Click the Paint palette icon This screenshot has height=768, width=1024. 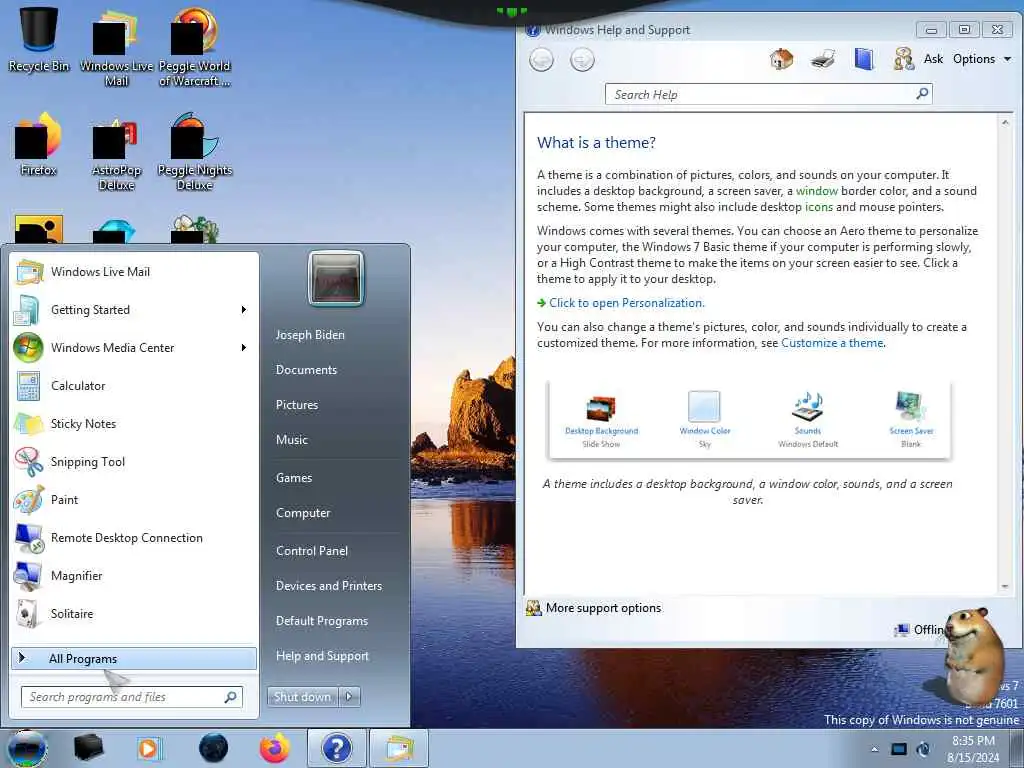coord(29,499)
